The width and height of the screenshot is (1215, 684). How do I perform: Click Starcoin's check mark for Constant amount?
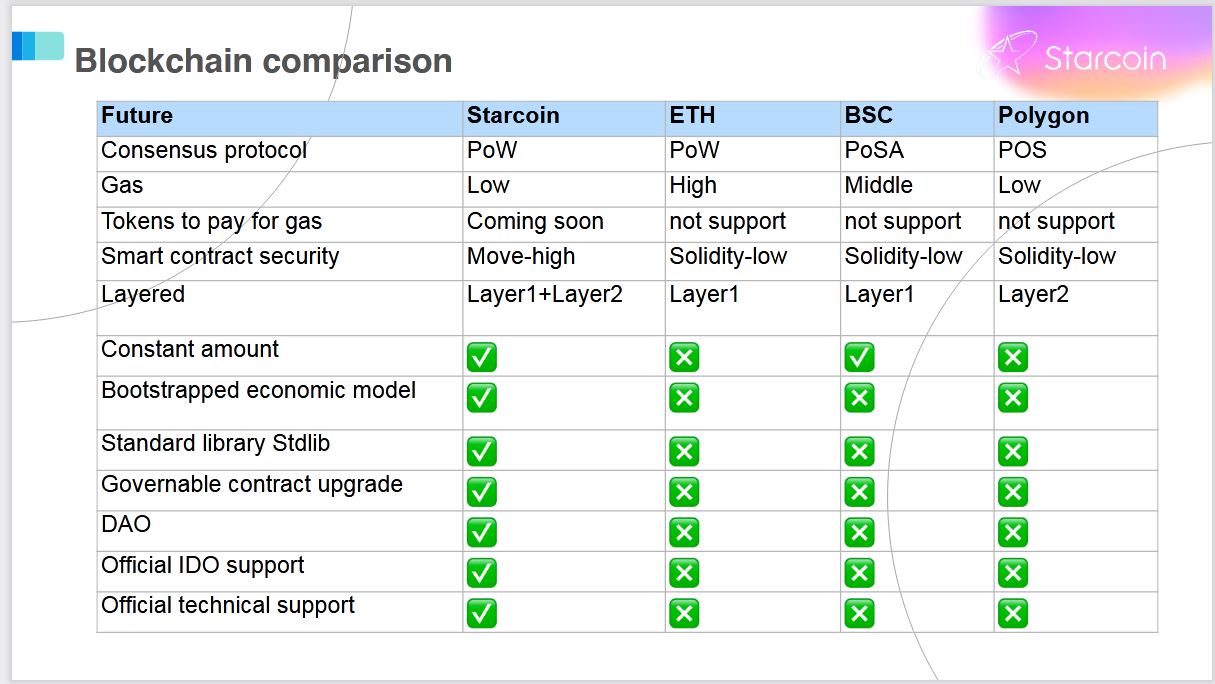coord(482,357)
